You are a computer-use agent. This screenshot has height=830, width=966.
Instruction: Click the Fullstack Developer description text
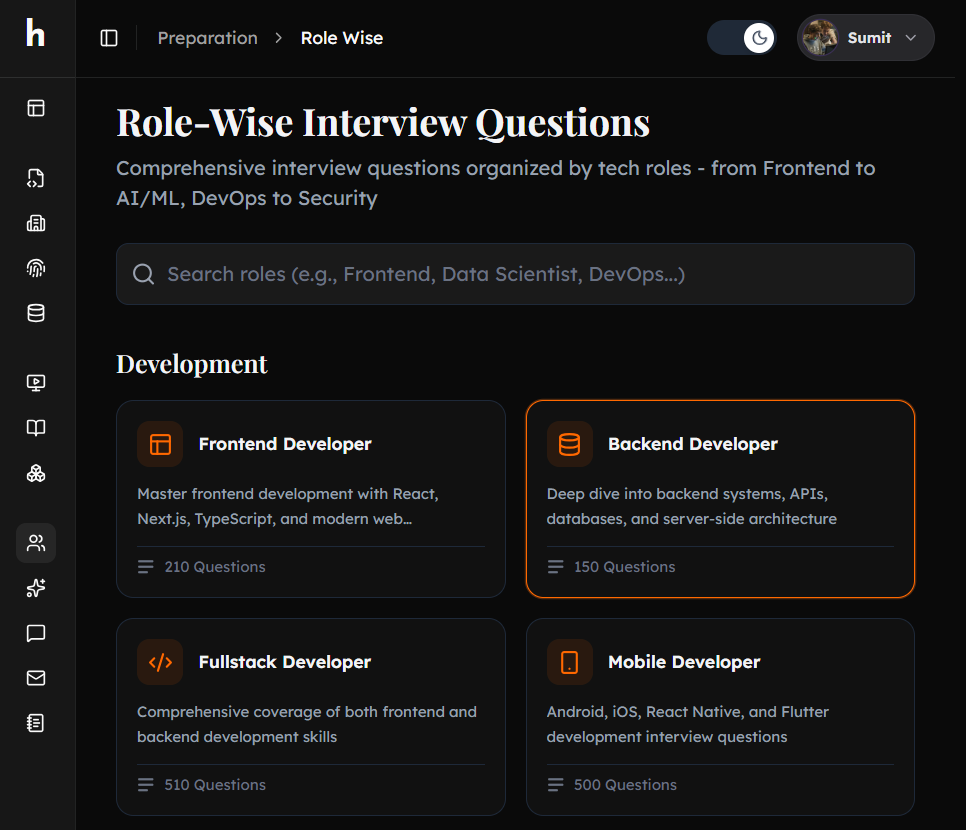307,725
